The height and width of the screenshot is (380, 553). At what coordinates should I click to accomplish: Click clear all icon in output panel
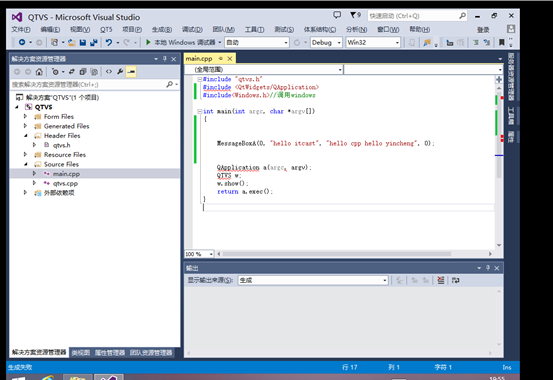click(x=440, y=280)
